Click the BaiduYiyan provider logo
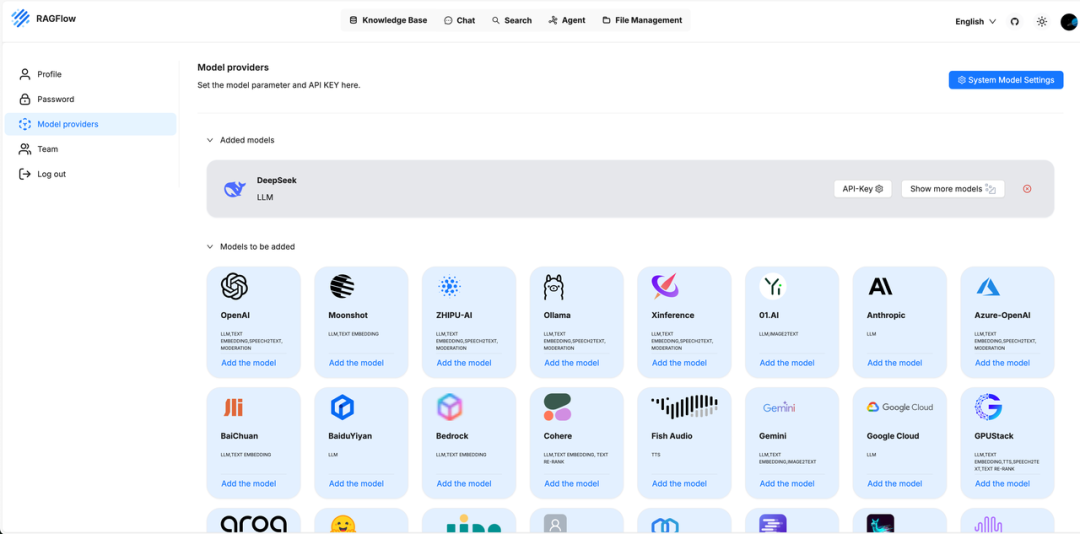This screenshot has width=1080, height=534. (x=342, y=407)
